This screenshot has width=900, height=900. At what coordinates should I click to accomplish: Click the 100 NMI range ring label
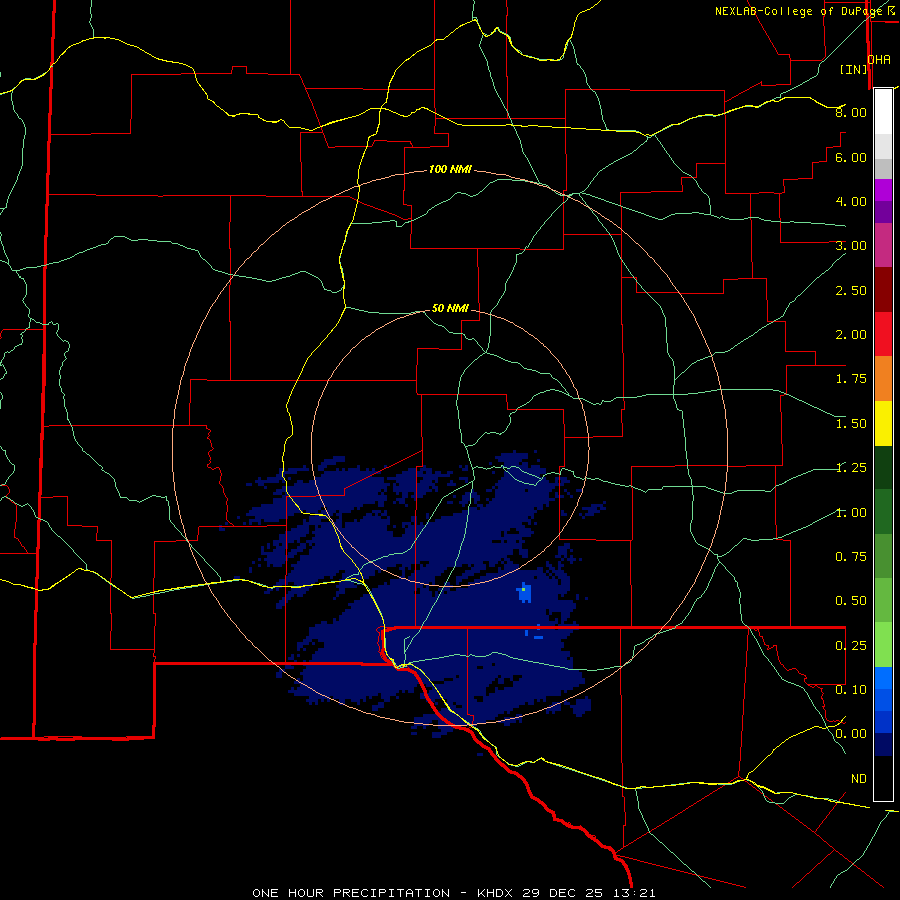coord(451,169)
